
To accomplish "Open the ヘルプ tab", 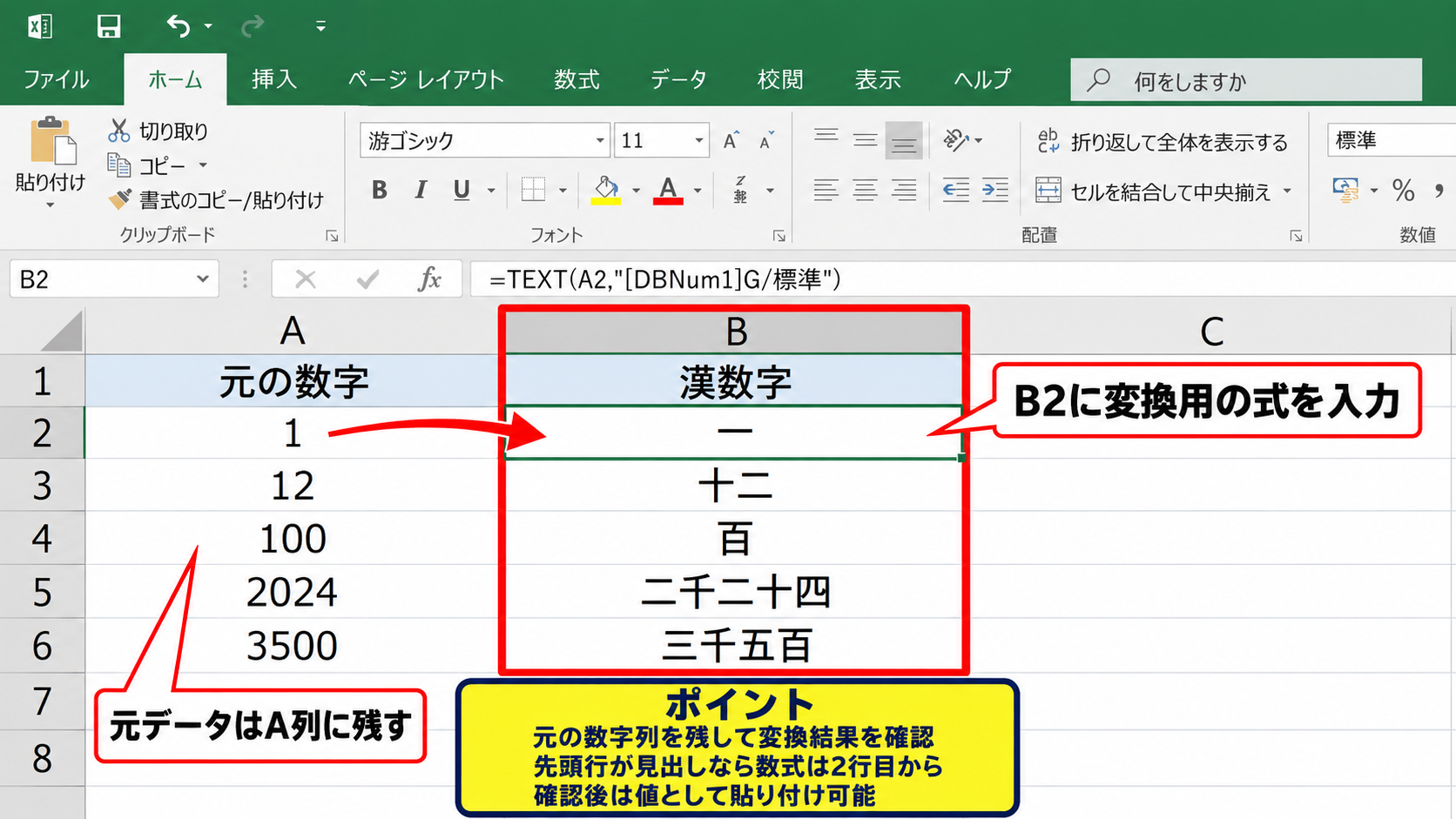I will pos(982,80).
